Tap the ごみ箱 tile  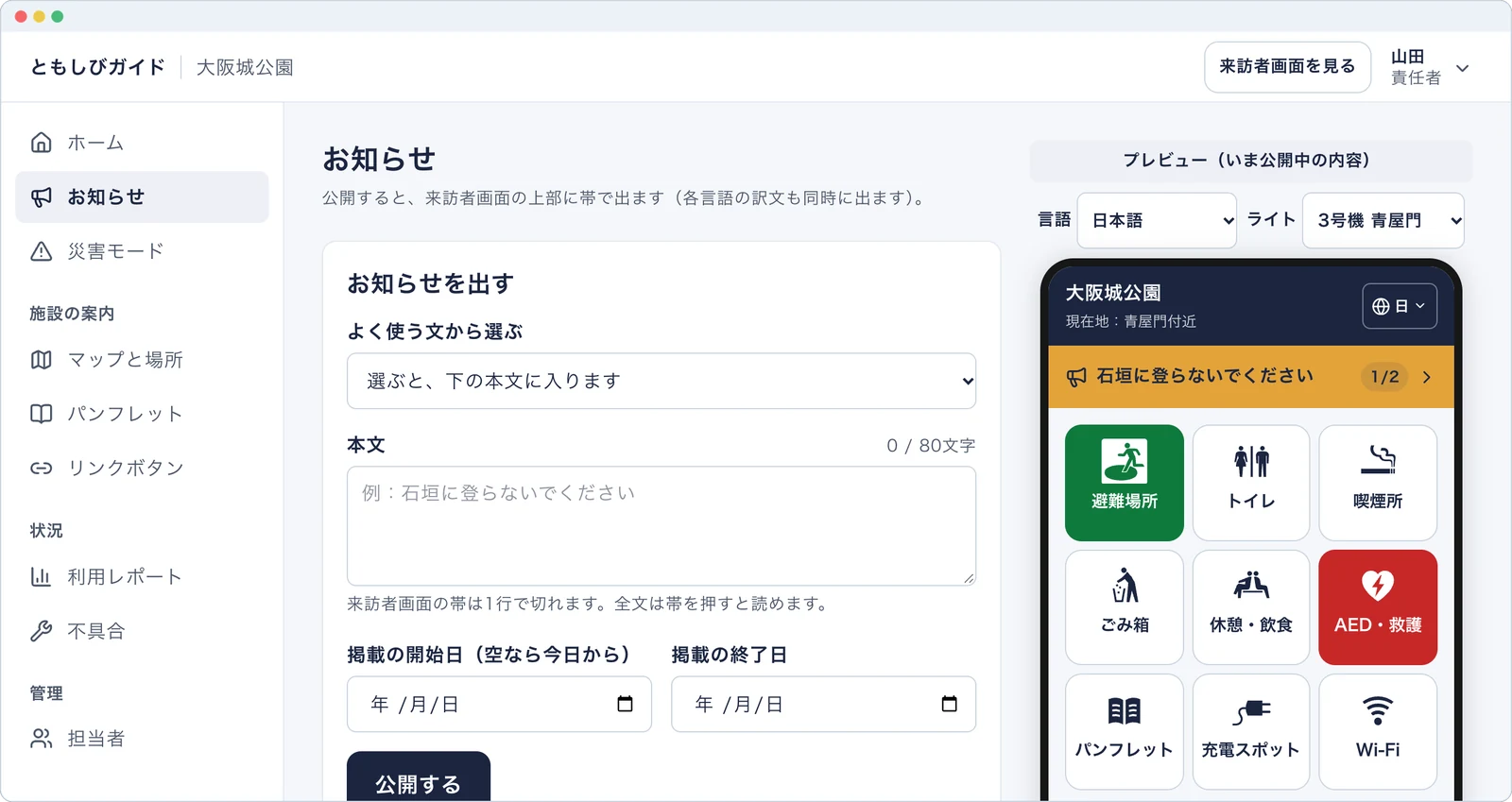point(1125,607)
